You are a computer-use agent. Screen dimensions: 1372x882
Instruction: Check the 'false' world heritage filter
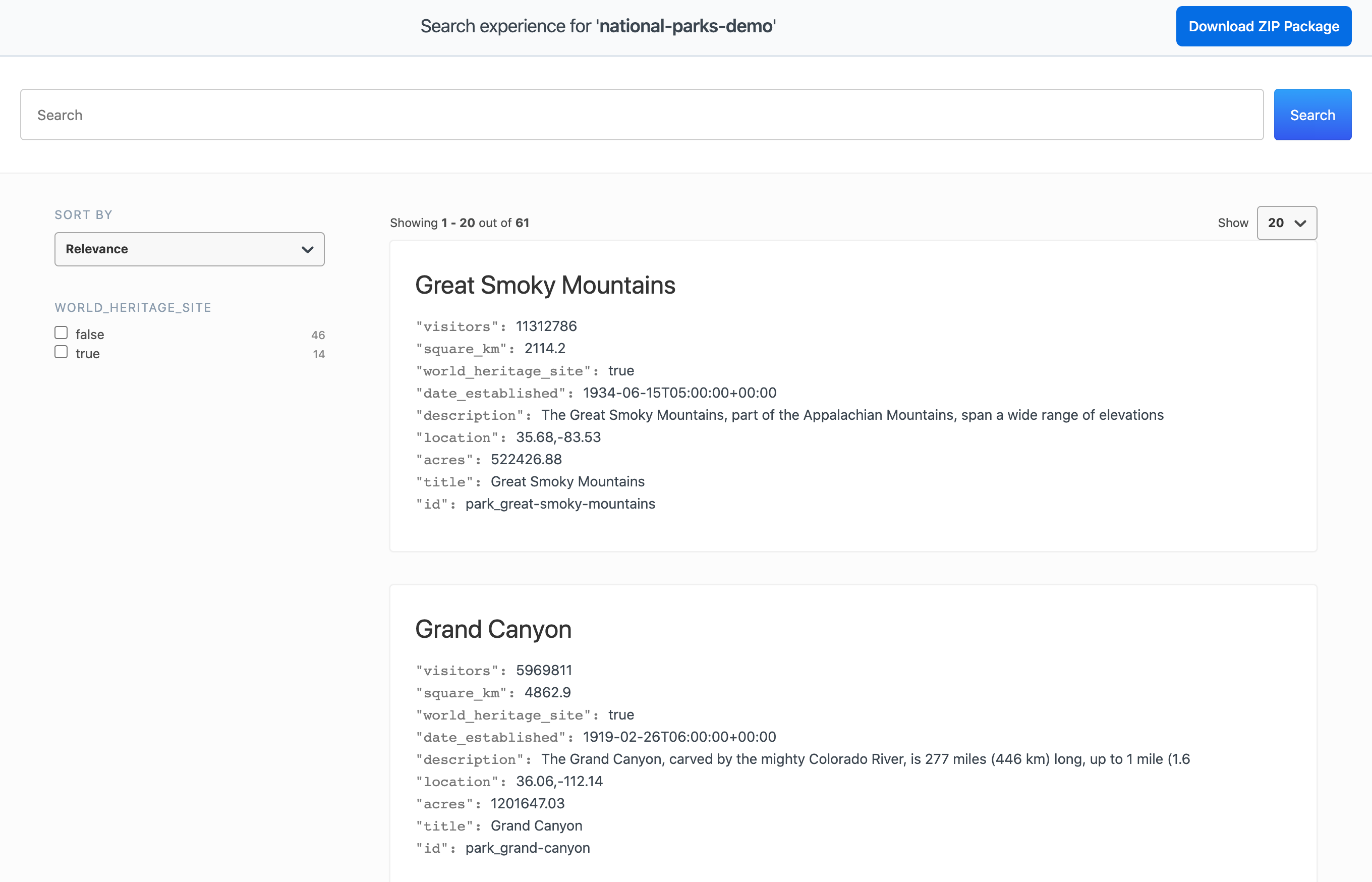coord(61,332)
